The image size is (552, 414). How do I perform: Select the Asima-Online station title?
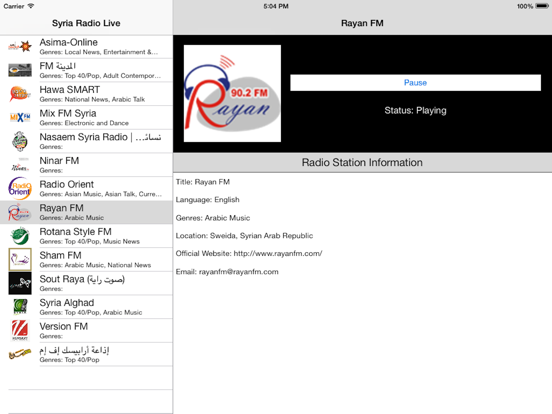(x=69, y=42)
